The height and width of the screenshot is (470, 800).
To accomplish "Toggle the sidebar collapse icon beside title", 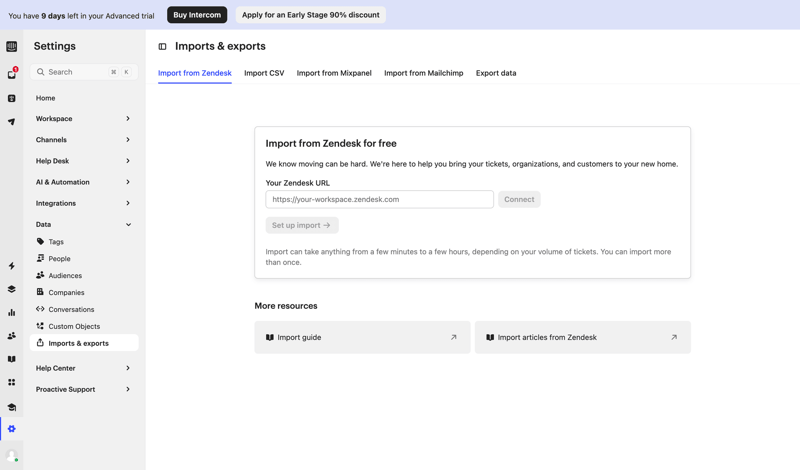I will click(x=163, y=47).
